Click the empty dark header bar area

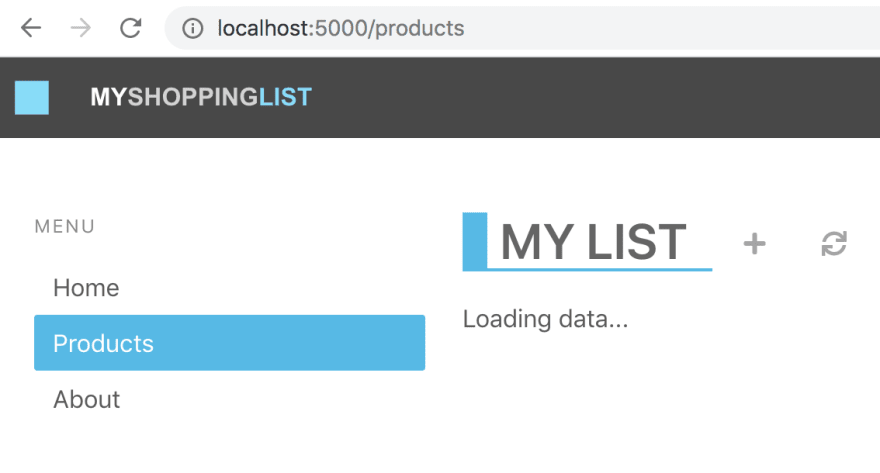point(595,98)
